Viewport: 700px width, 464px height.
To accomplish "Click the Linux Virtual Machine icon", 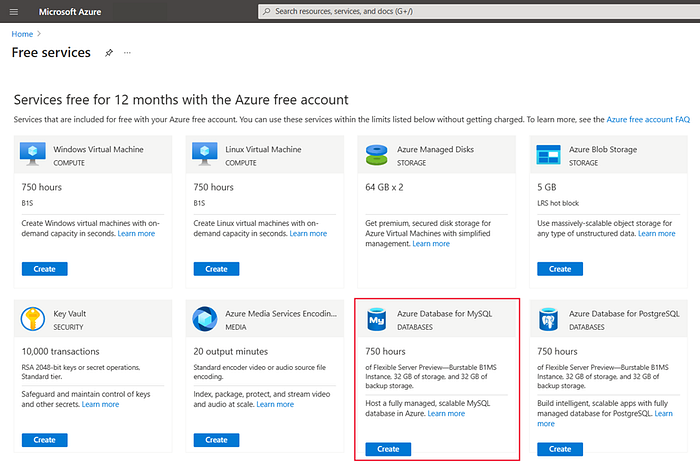I will (x=205, y=154).
